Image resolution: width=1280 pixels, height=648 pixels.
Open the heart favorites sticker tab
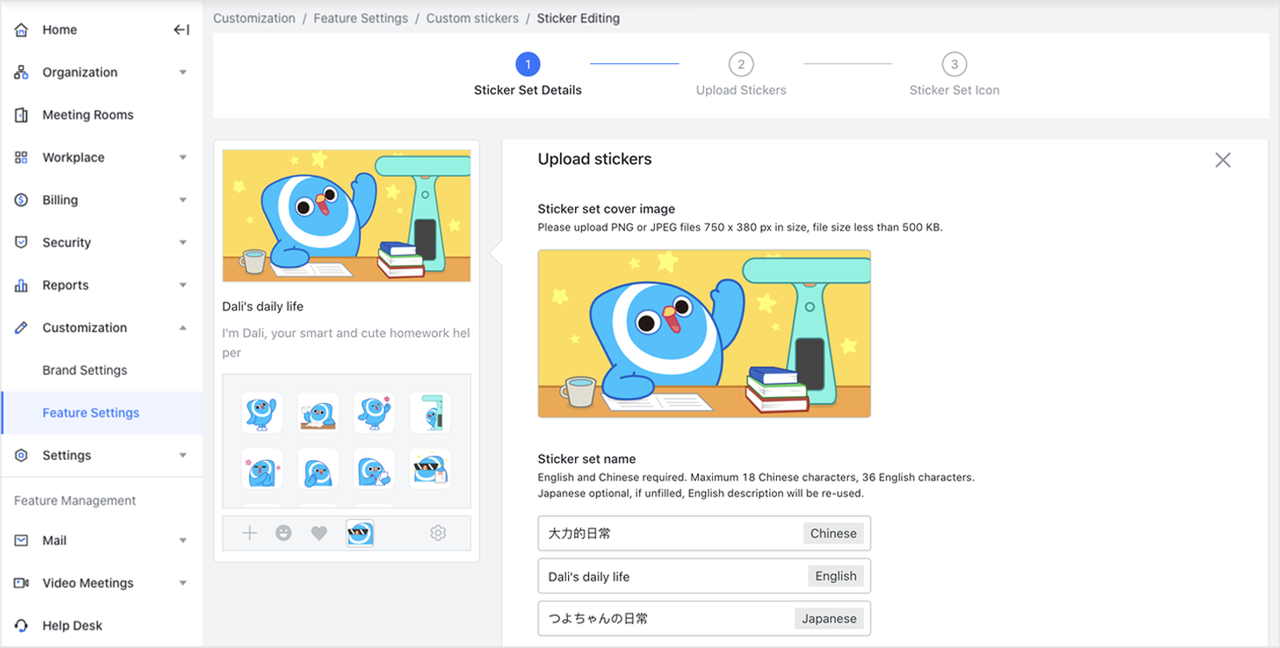[319, 533]
